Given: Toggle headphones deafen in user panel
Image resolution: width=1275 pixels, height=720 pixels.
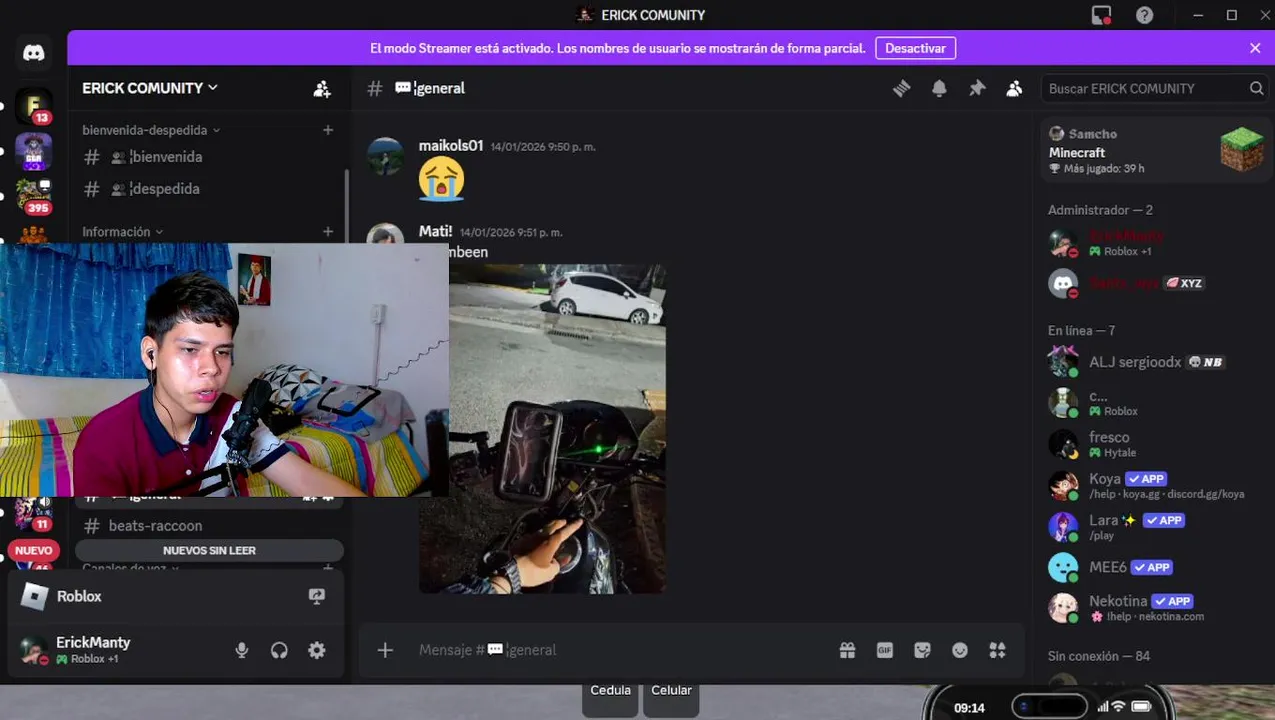Looking at the screenshot, I should click(279, 650).
